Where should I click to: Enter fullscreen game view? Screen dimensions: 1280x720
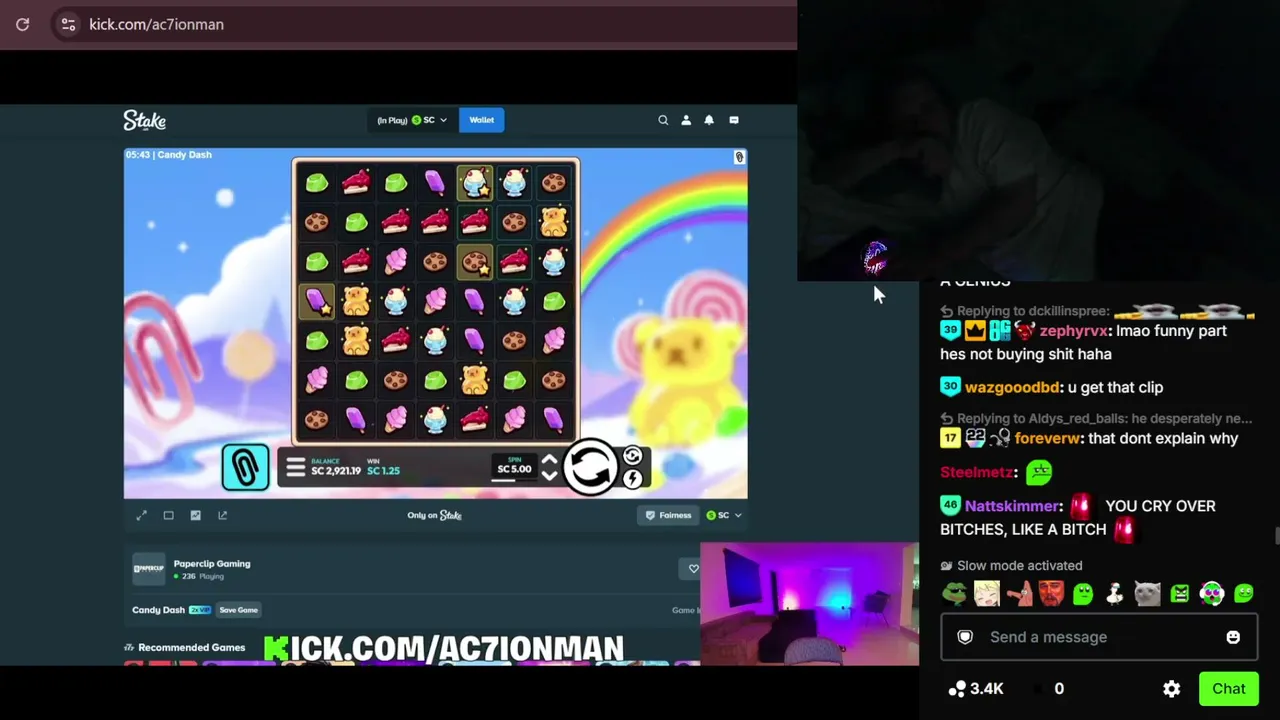[x=141, y=515]
